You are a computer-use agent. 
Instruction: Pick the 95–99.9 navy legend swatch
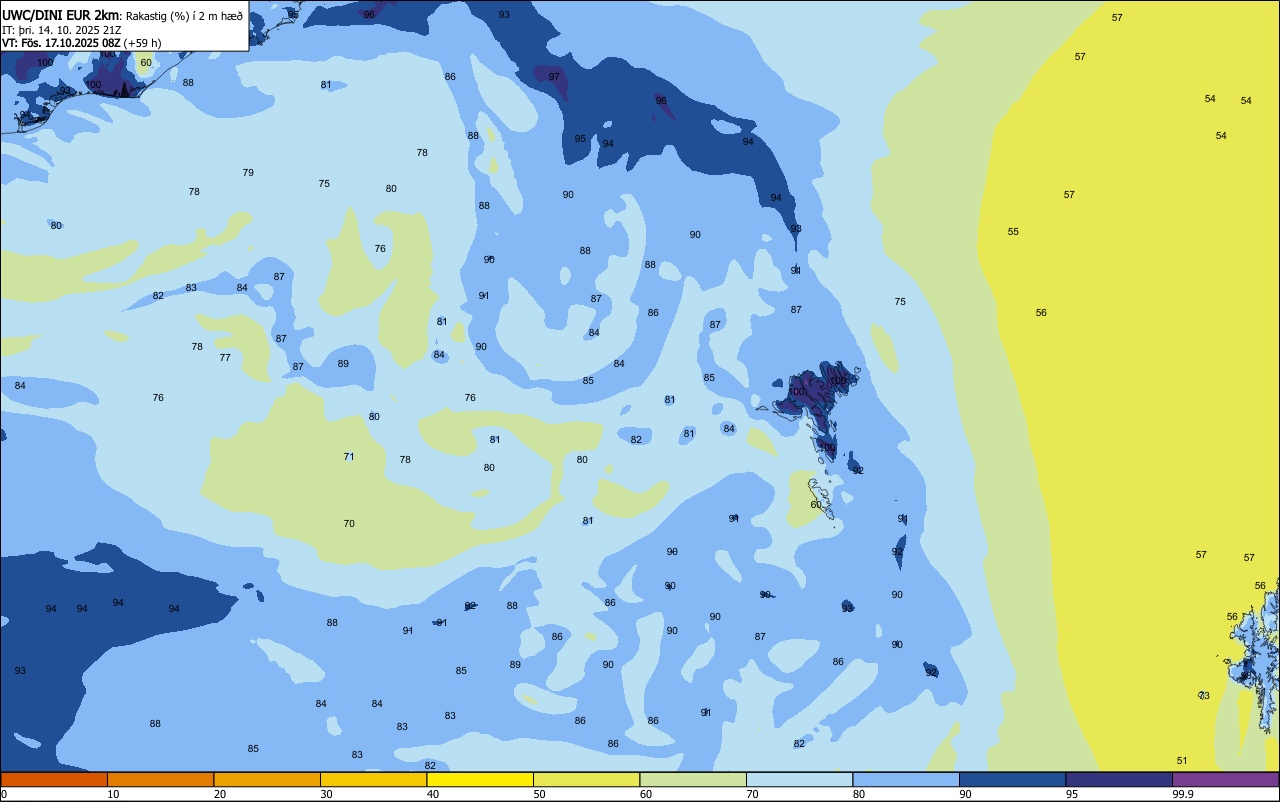[1119, 779]
